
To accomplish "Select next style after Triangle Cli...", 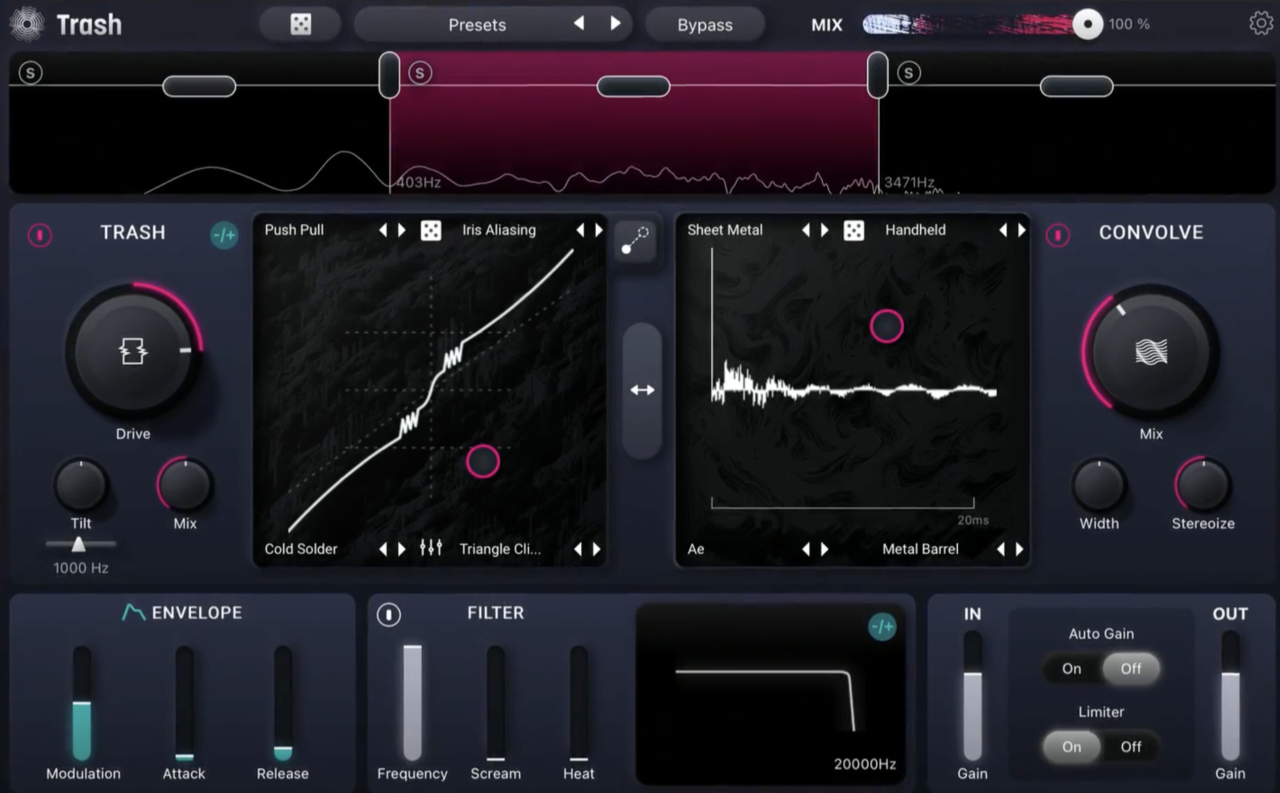I will 597,549.
